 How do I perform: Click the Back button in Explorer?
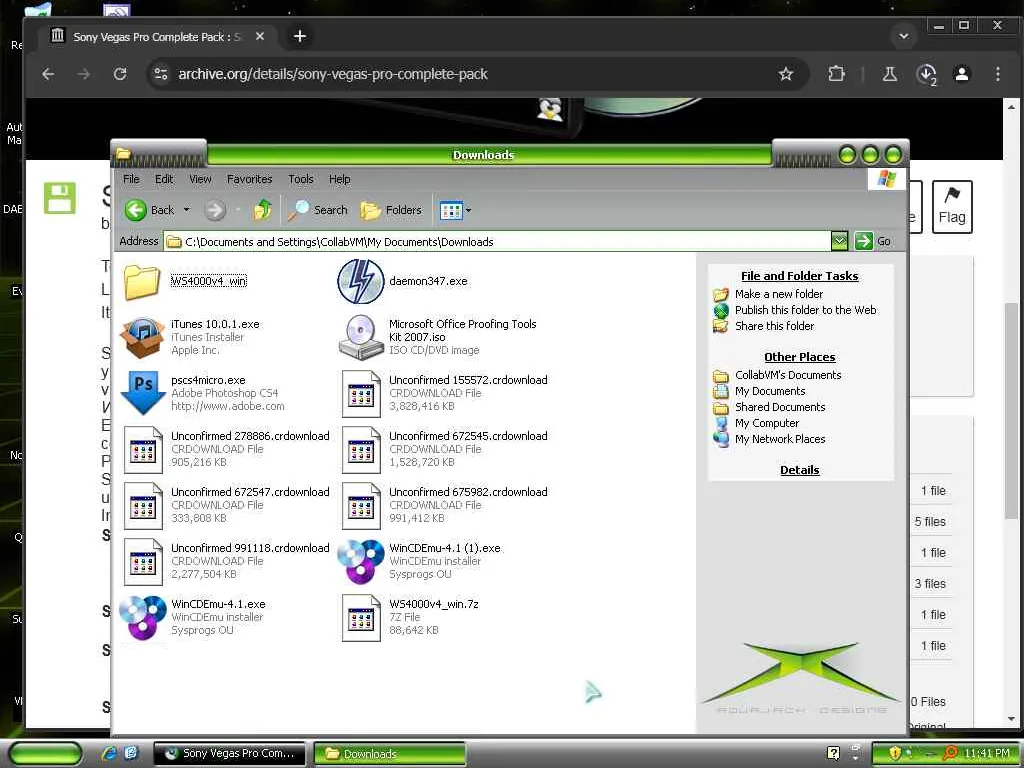click(150, 210)
